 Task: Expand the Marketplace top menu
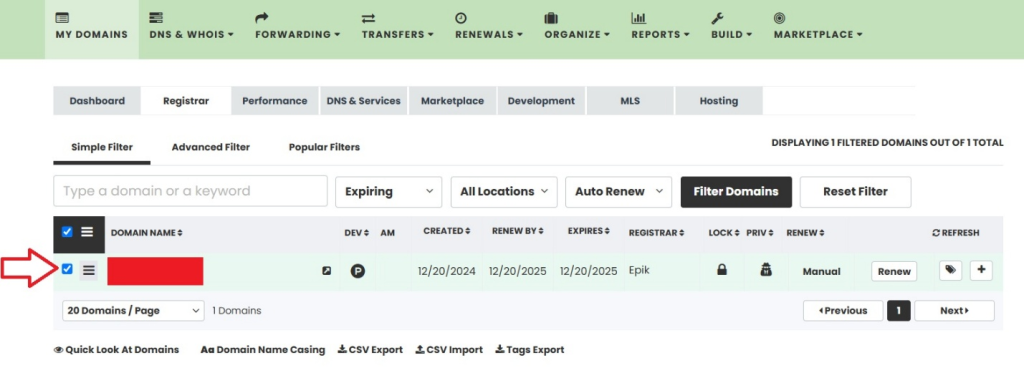[x=818, y=27]
